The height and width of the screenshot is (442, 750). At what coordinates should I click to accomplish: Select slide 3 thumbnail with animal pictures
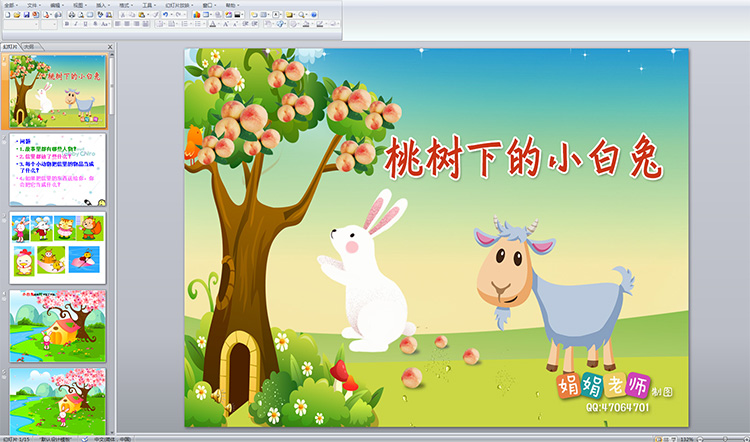tap(57, 248)
